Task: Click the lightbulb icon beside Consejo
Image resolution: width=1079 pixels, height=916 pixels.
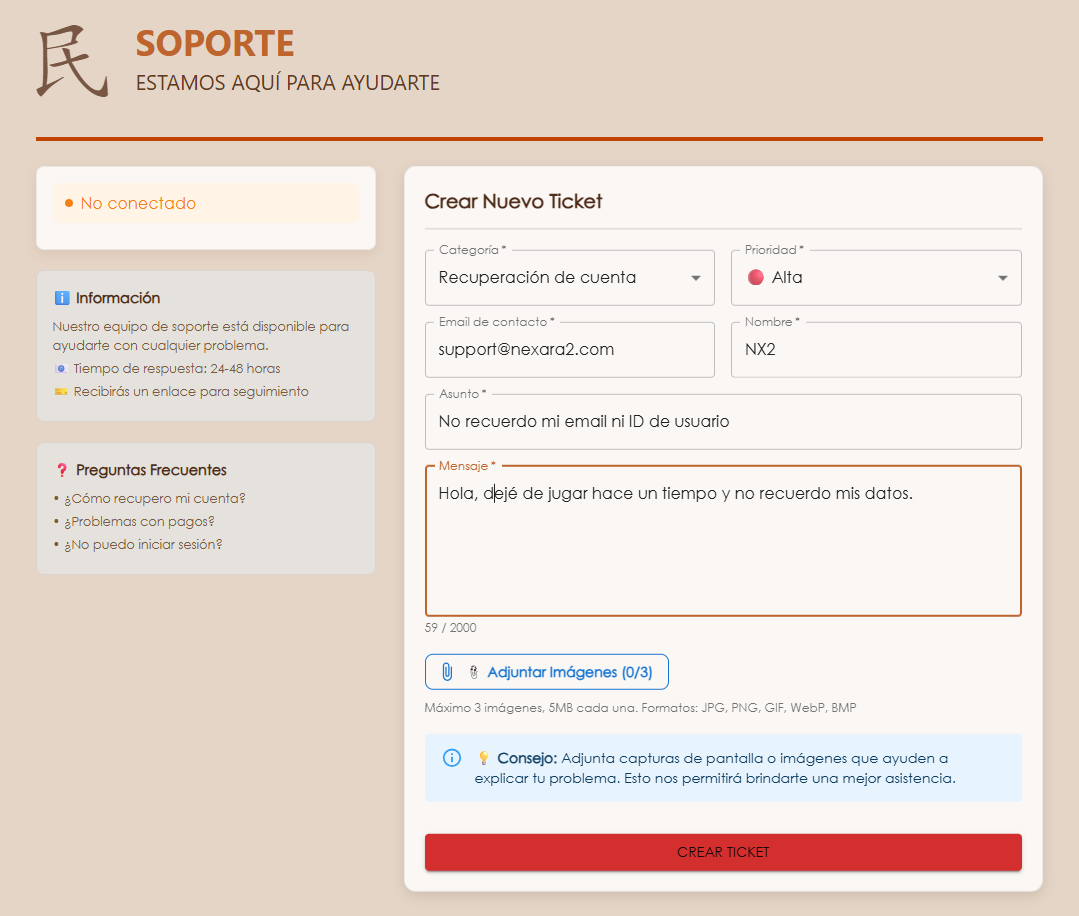Action: 483,758
